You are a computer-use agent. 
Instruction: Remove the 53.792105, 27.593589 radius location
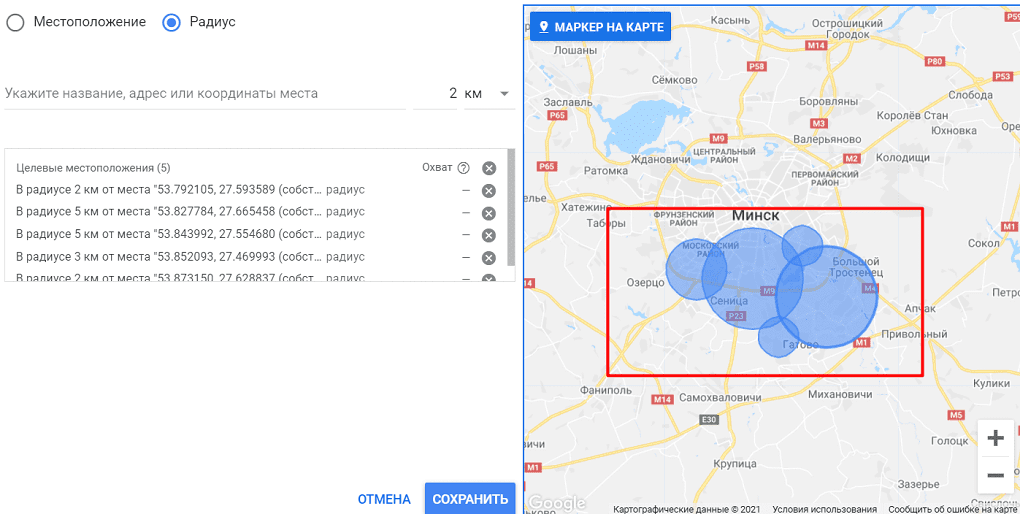pos(489,191)
